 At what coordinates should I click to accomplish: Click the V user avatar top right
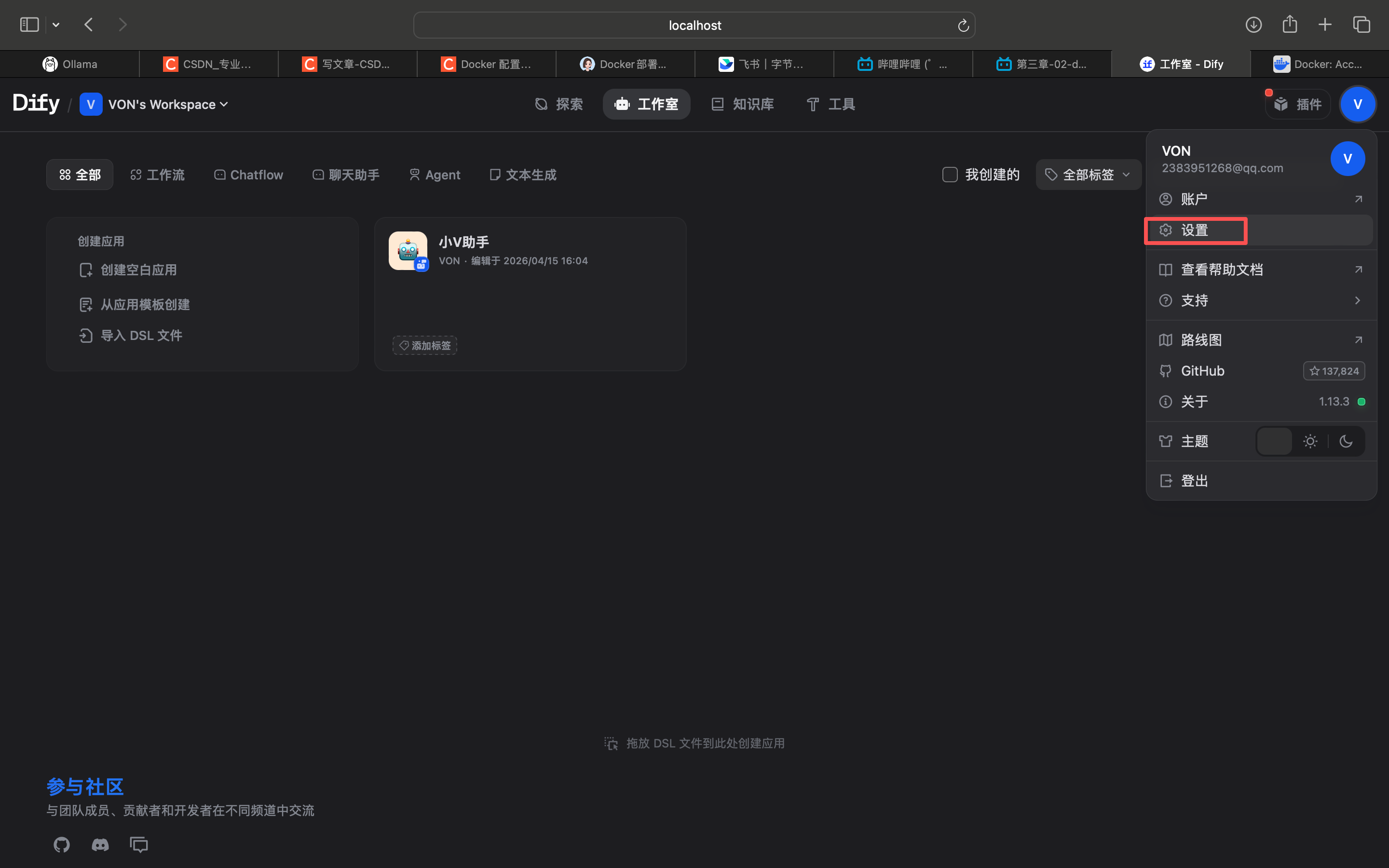[1358, 104]
